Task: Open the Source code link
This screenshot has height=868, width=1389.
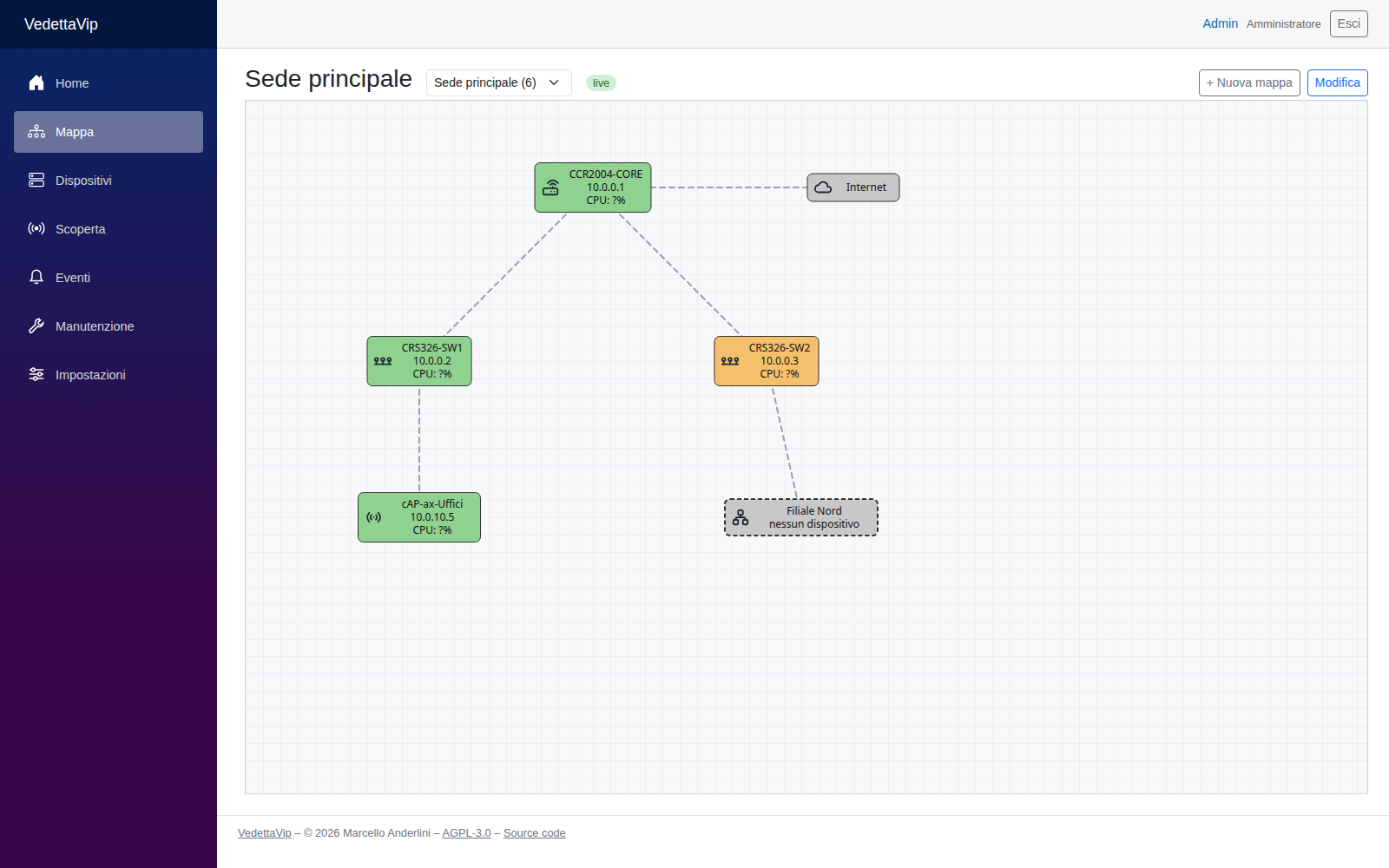Action: 534,833
